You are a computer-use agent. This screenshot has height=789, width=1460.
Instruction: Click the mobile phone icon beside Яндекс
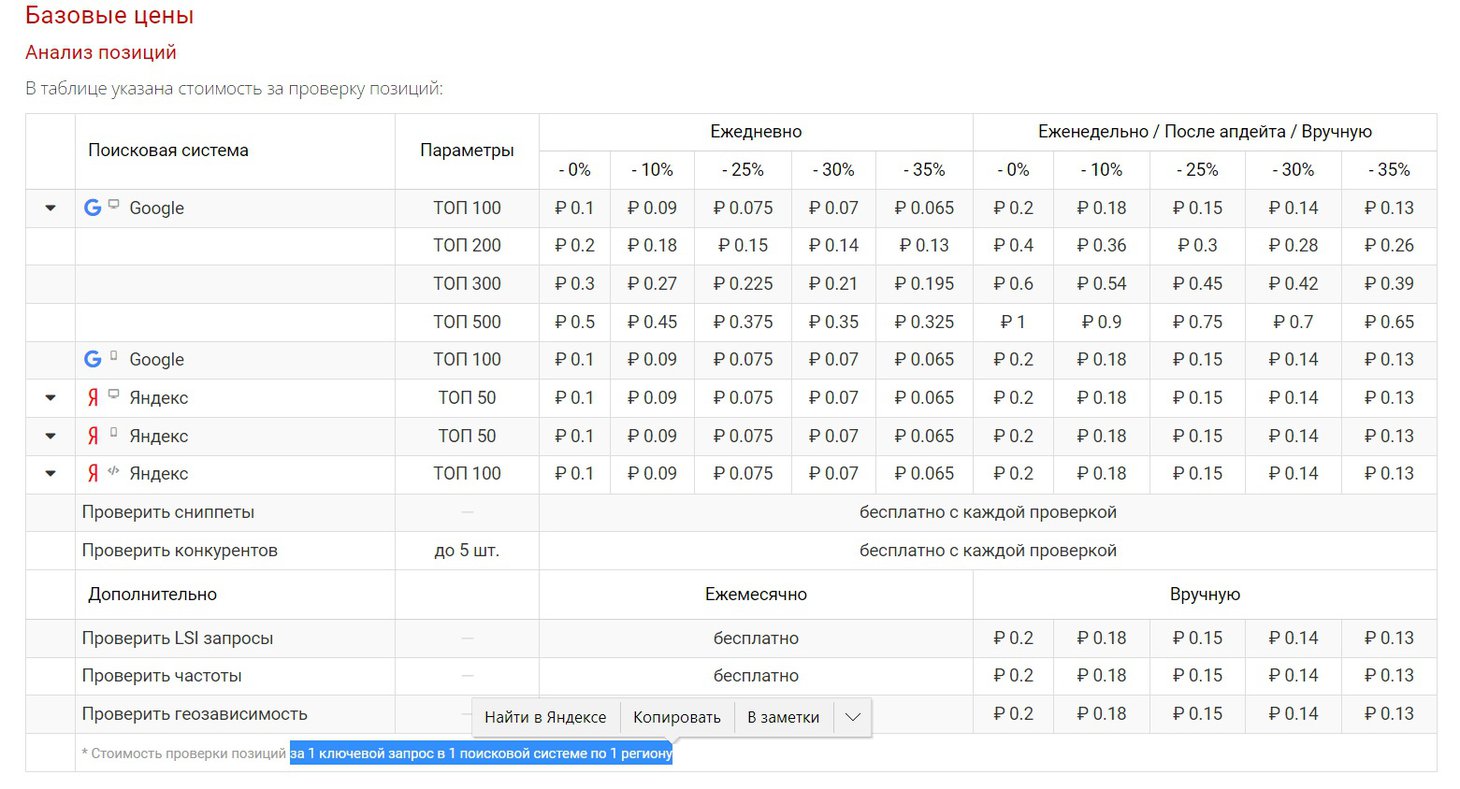tap(114, 434)
